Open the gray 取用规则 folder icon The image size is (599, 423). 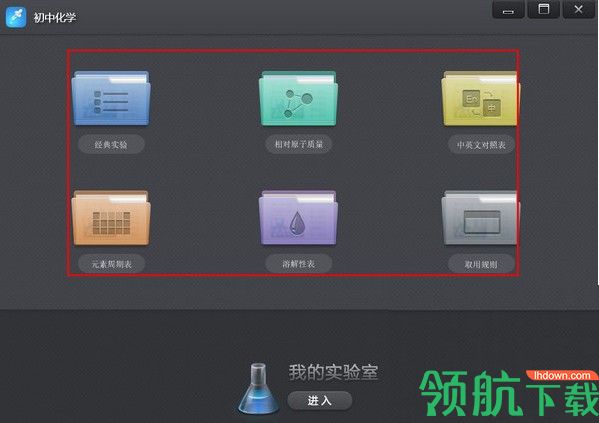(480, 218)
